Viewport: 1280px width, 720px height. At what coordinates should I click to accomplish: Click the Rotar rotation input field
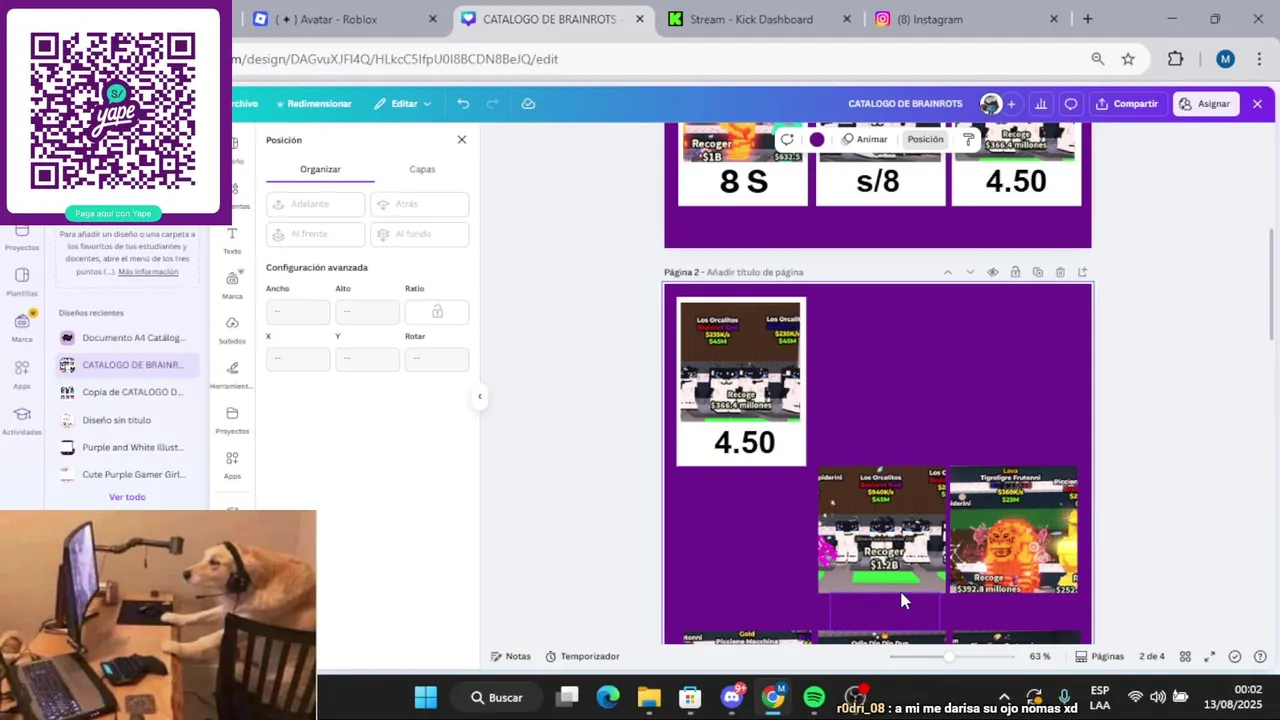point(437,359)
